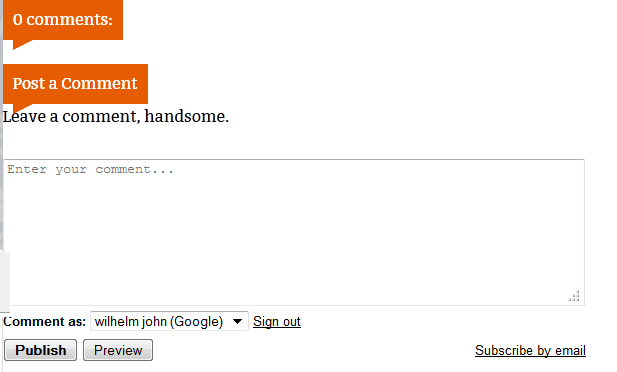Click the Comment as label
Viewport: 617px width, 372px height.
click(x=44, y=322)
